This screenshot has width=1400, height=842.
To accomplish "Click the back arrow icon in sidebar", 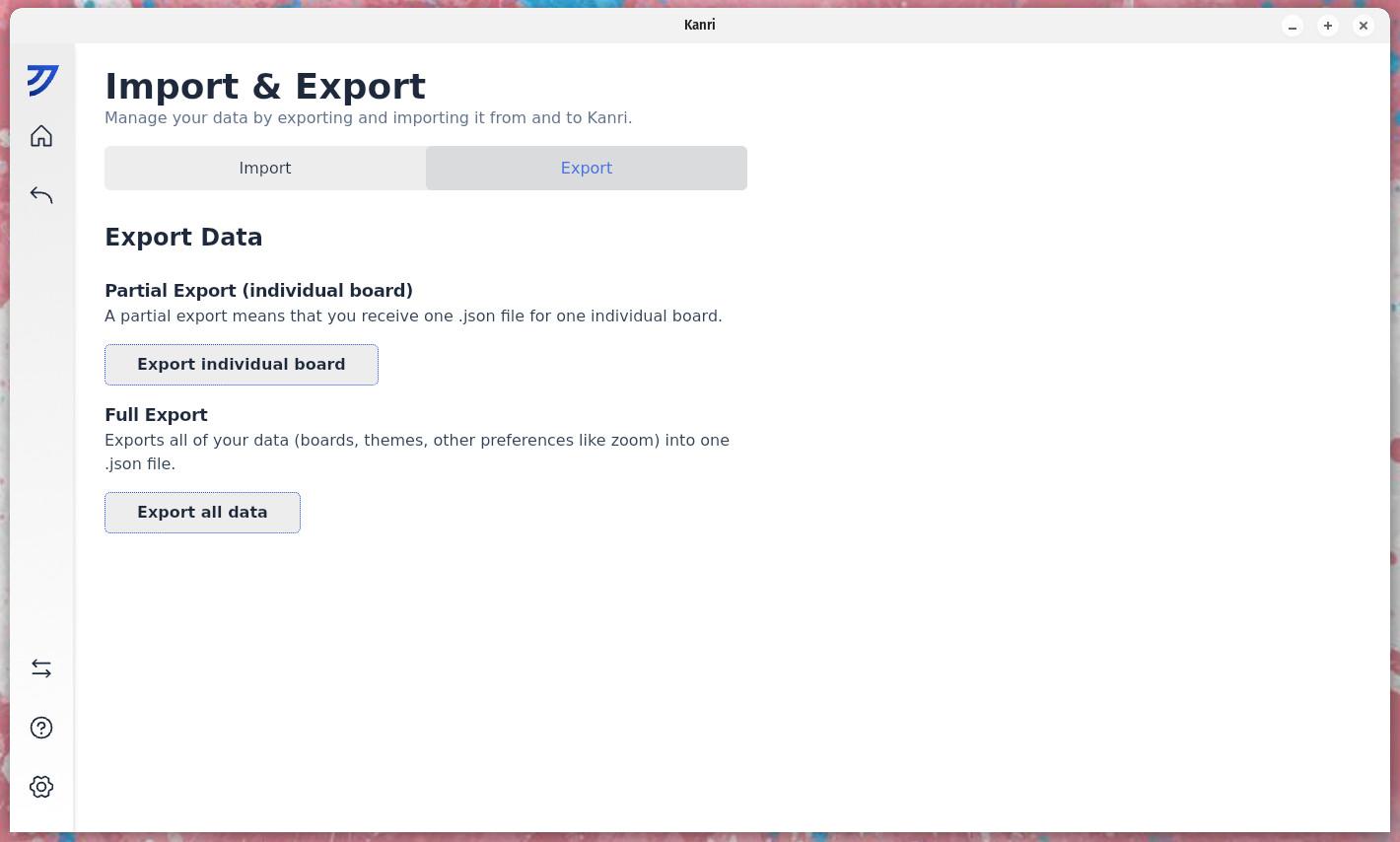I will pyautogui.click(x=41, y=195).
